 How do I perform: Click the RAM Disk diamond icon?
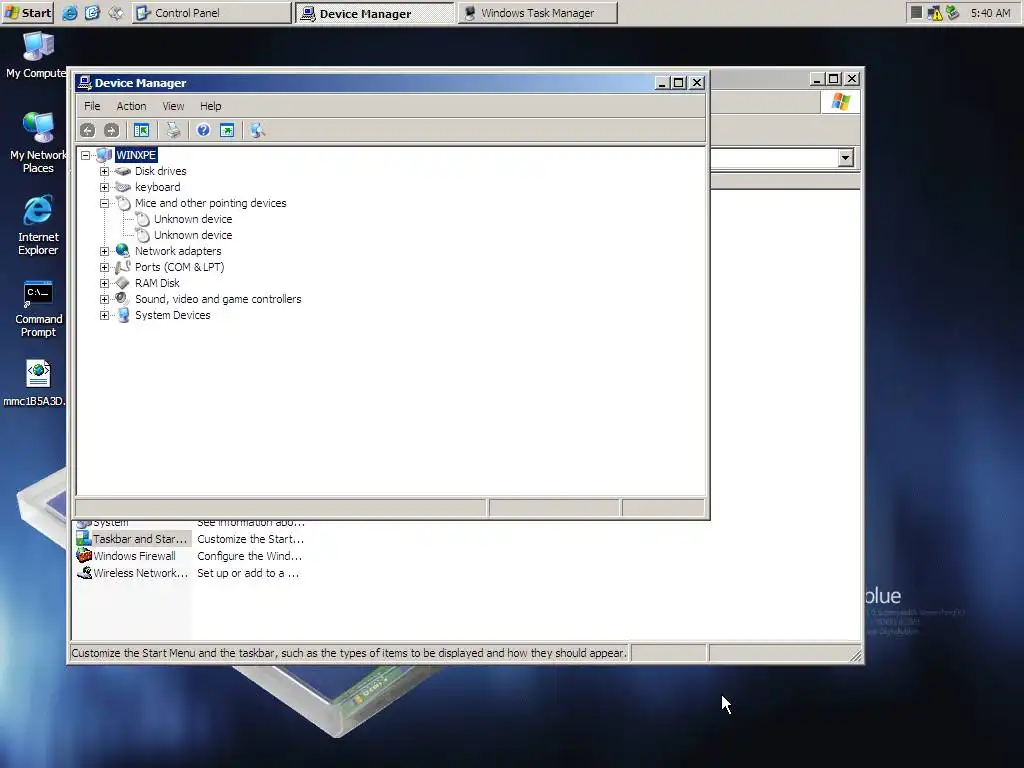pyautogui.click(x=123, y=283)
